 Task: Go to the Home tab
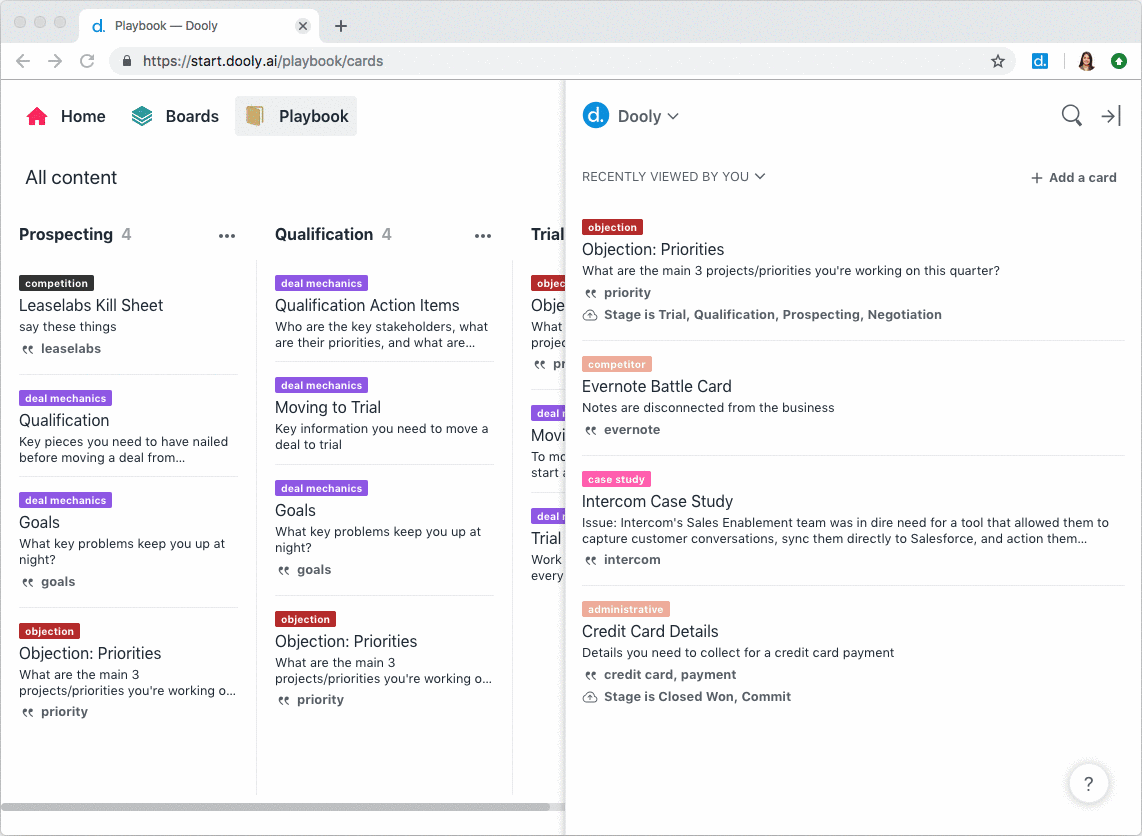(66, 116)
